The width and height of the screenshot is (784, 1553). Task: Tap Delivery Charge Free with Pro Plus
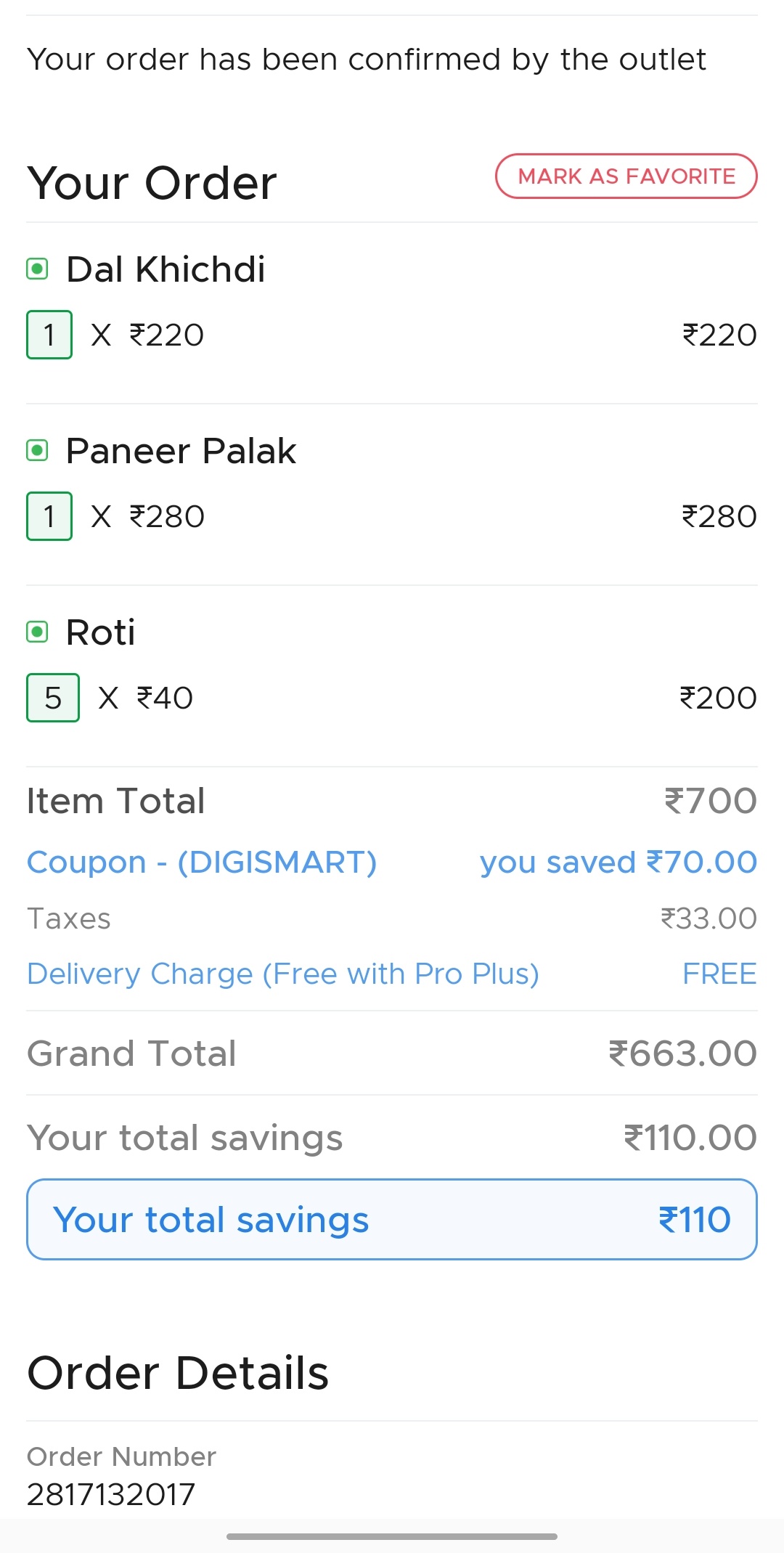[283, 974]
